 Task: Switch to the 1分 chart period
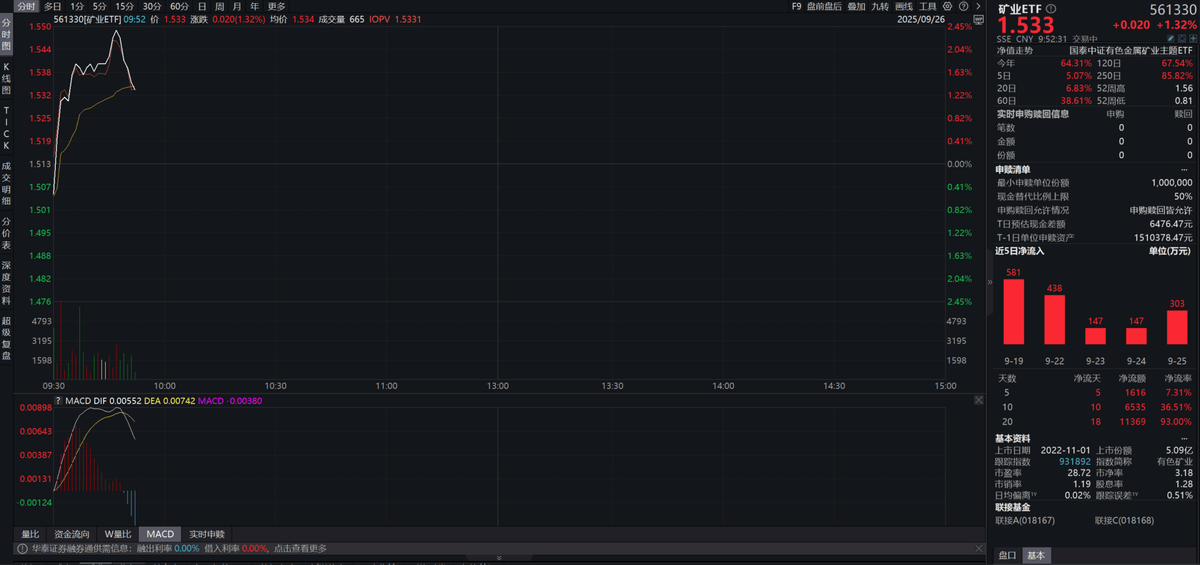[x=77, y=6]
